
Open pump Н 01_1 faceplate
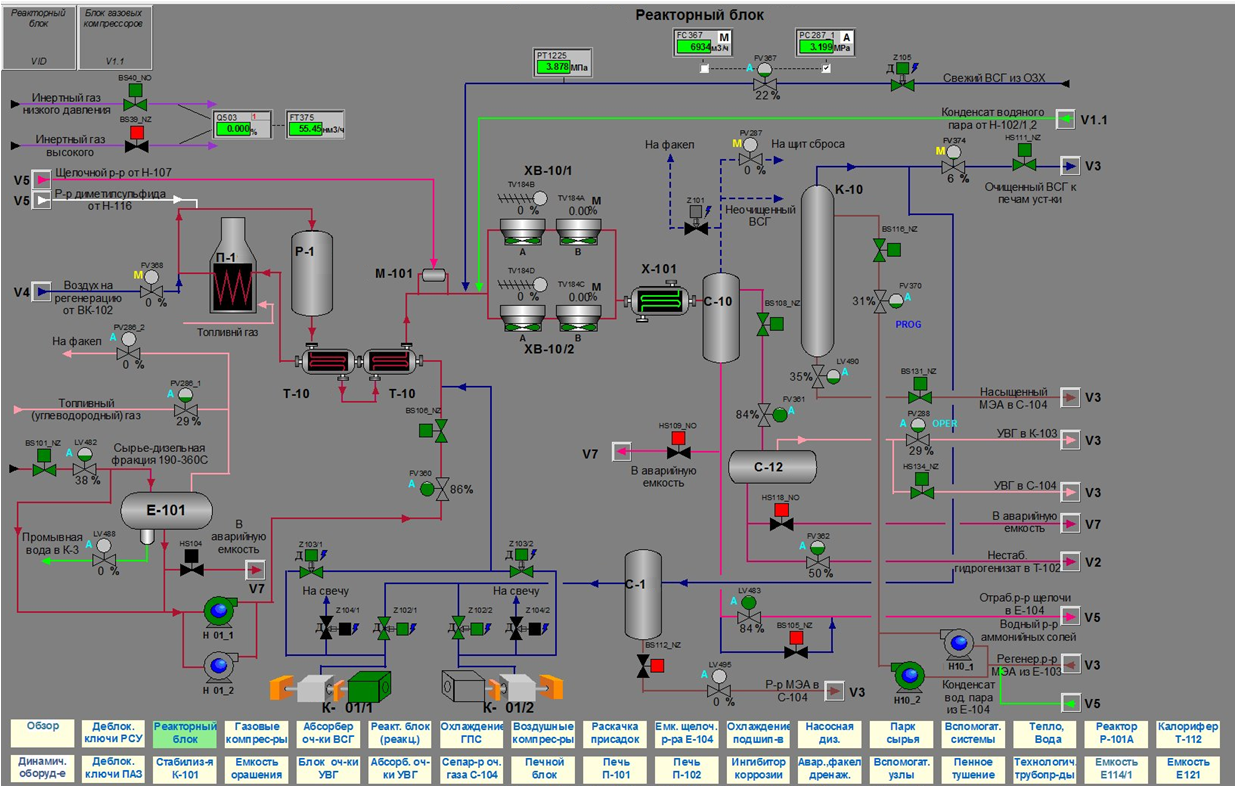[218, 611]
